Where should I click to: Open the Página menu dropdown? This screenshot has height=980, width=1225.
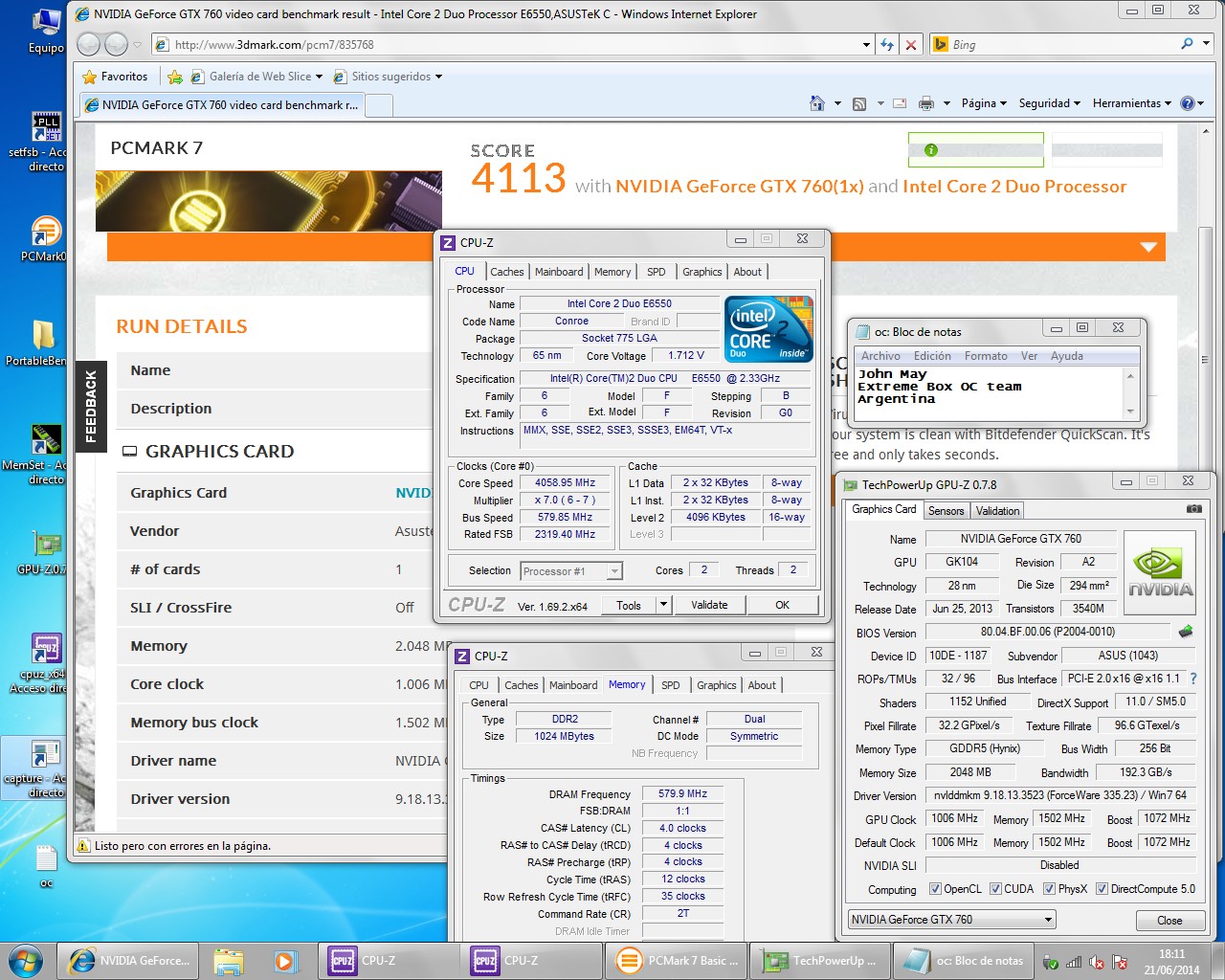click(984, 103)
